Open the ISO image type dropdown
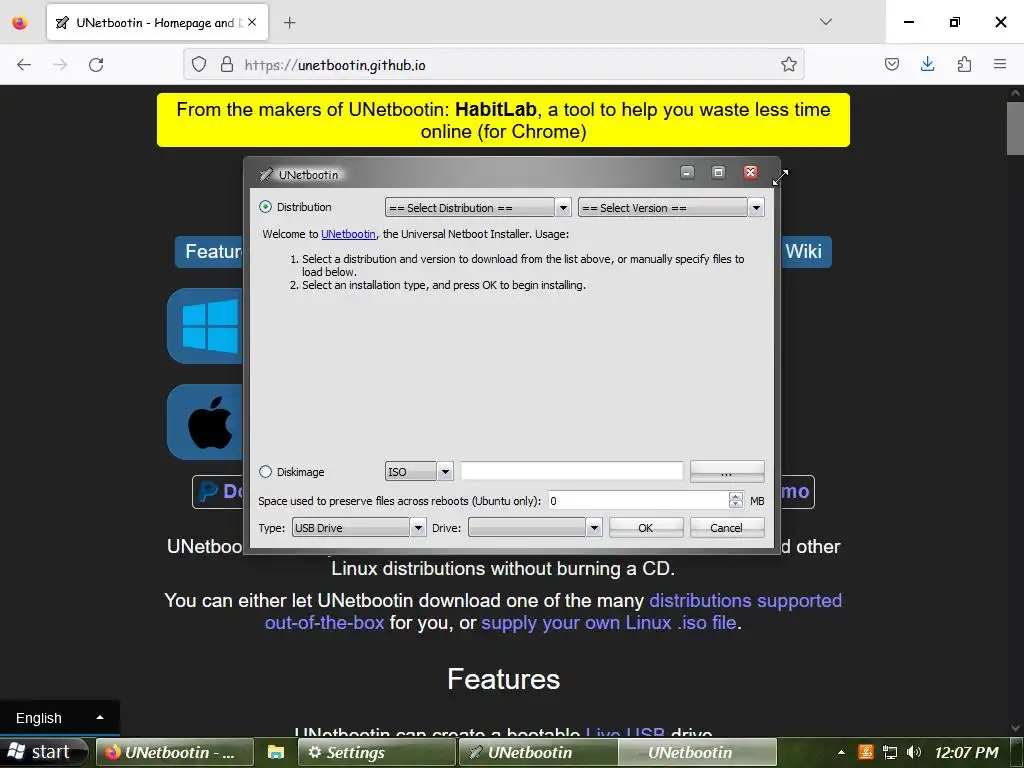Viewport: 1024px width, 768px height. click(x=419, y=472)
